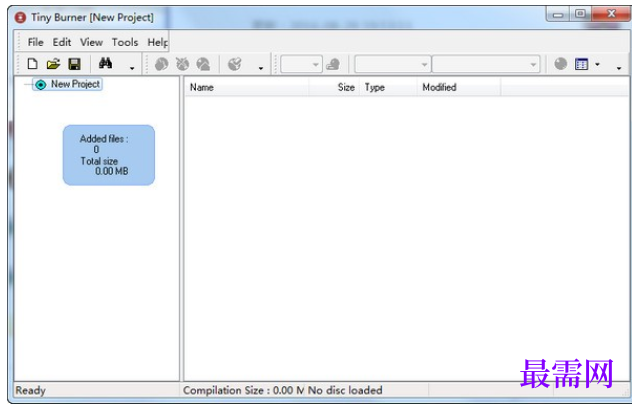Click the first greyed disc burn icon
The height and width of the screenshot is (405, 632).
click(x=161, y=64)
